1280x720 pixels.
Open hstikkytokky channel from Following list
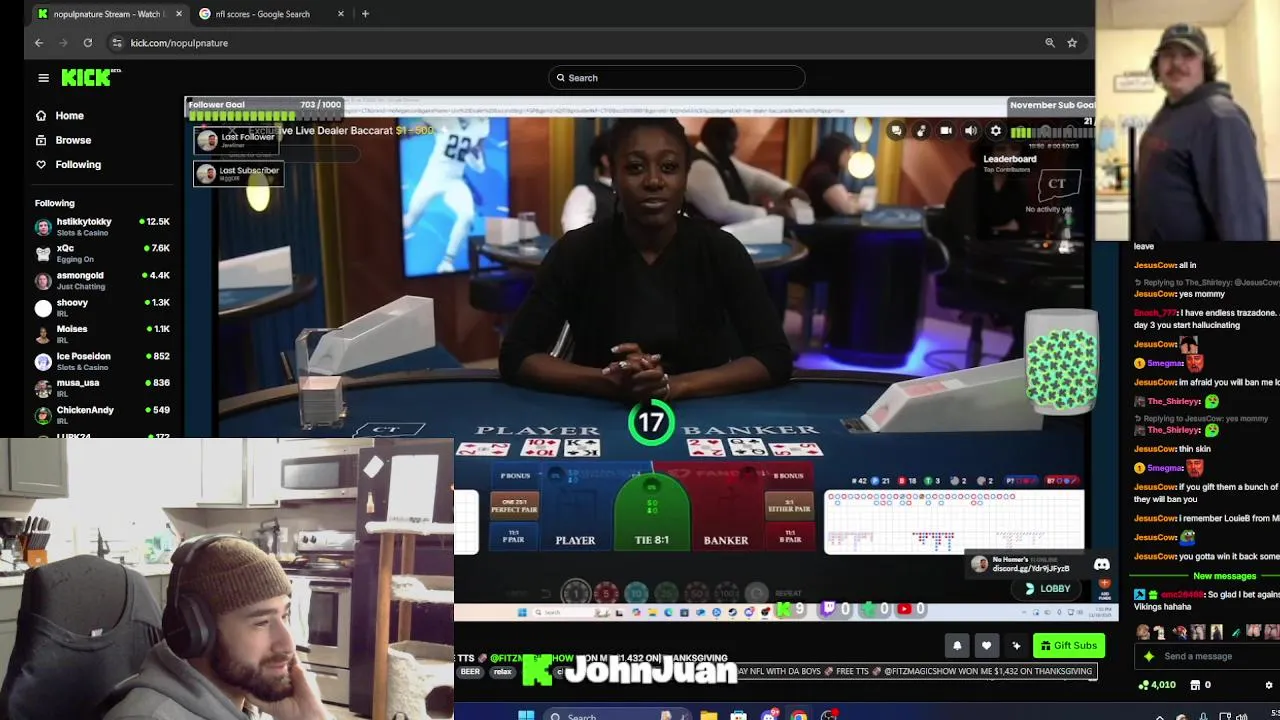[102, 227]
